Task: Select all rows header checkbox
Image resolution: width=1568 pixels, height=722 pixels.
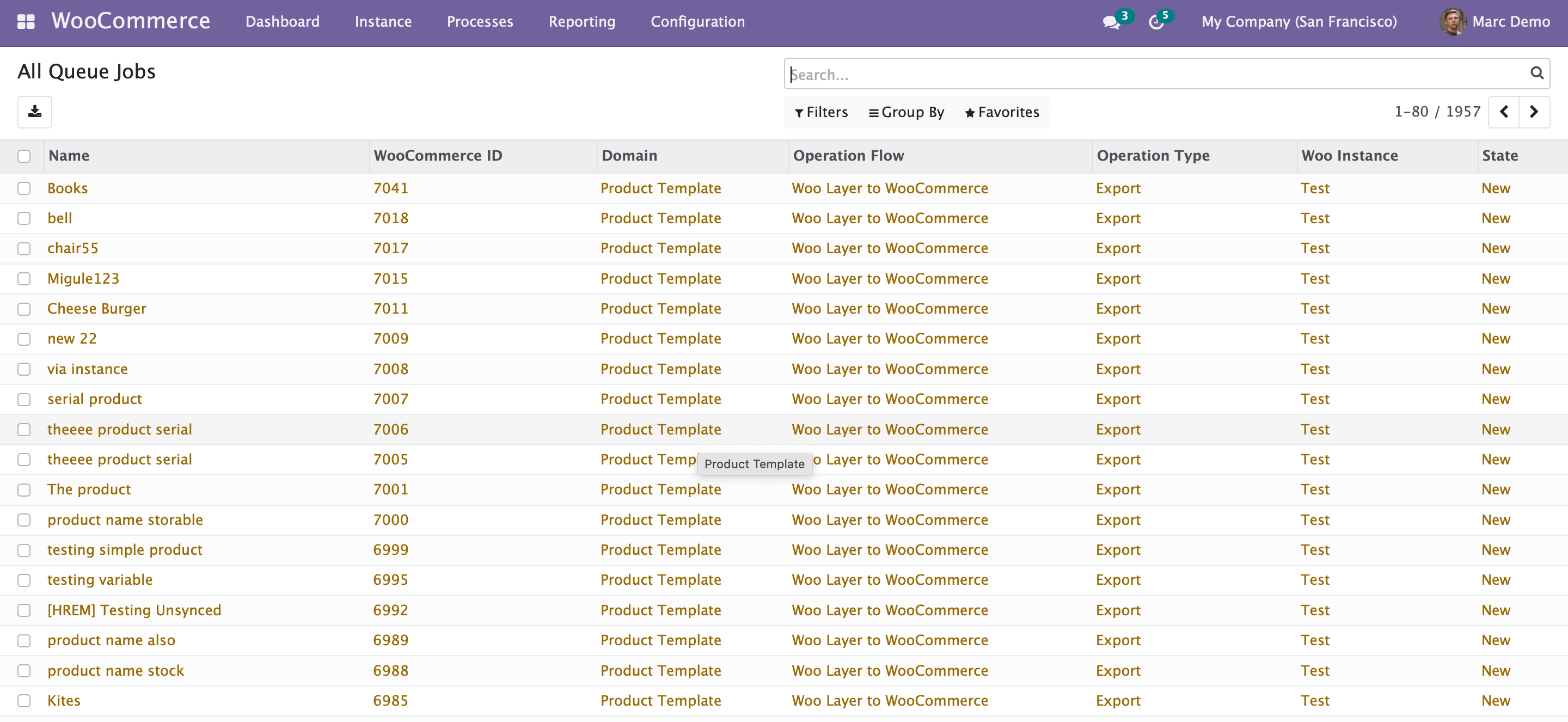Action: coord(24,156)
